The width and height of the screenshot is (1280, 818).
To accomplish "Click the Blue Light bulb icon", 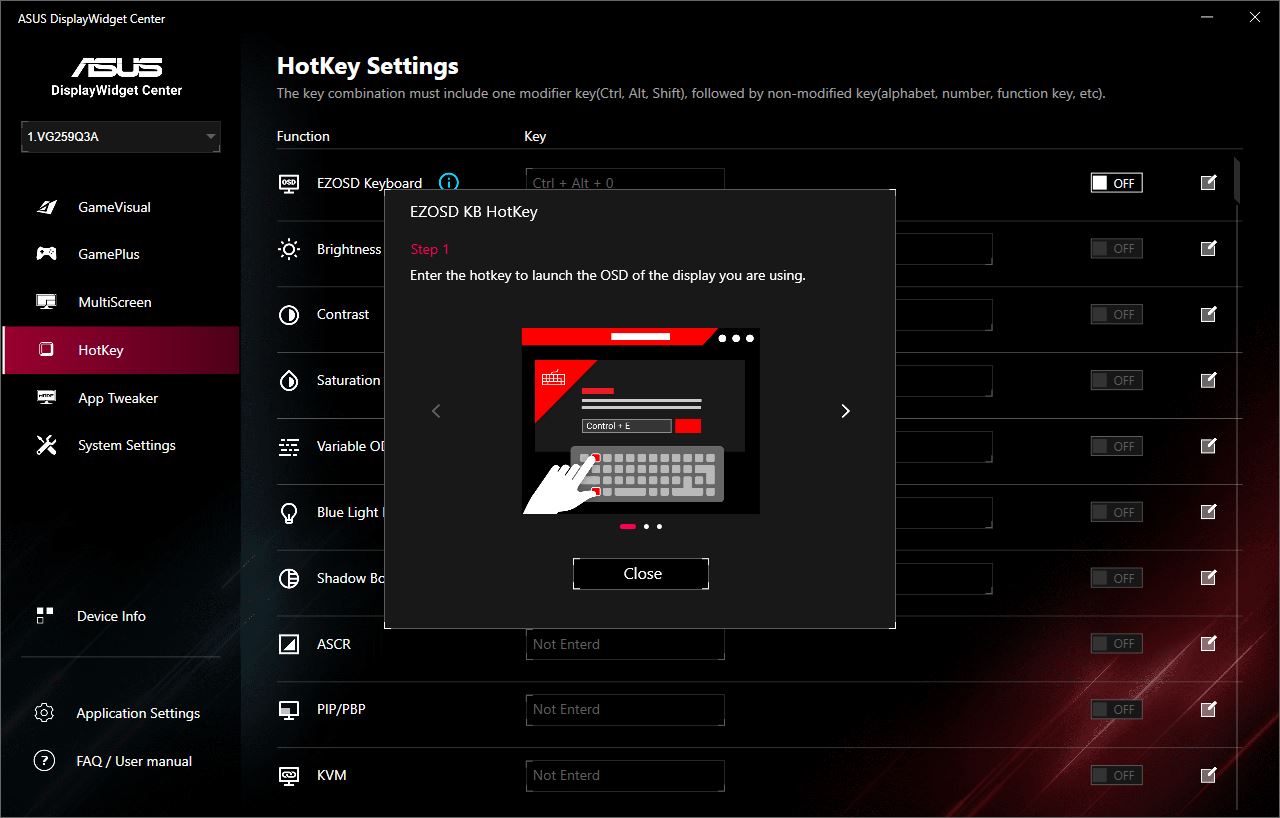I will (x=289, y=513).
